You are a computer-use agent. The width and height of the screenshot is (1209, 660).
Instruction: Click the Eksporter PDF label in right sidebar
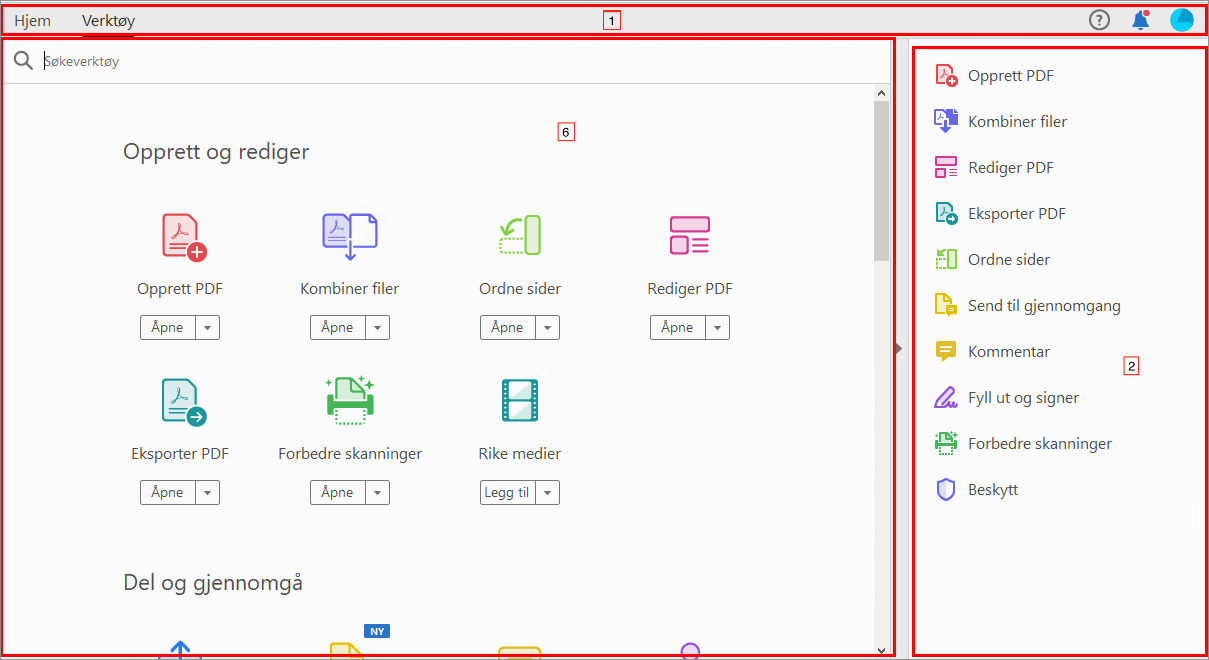click(1017, 214)
